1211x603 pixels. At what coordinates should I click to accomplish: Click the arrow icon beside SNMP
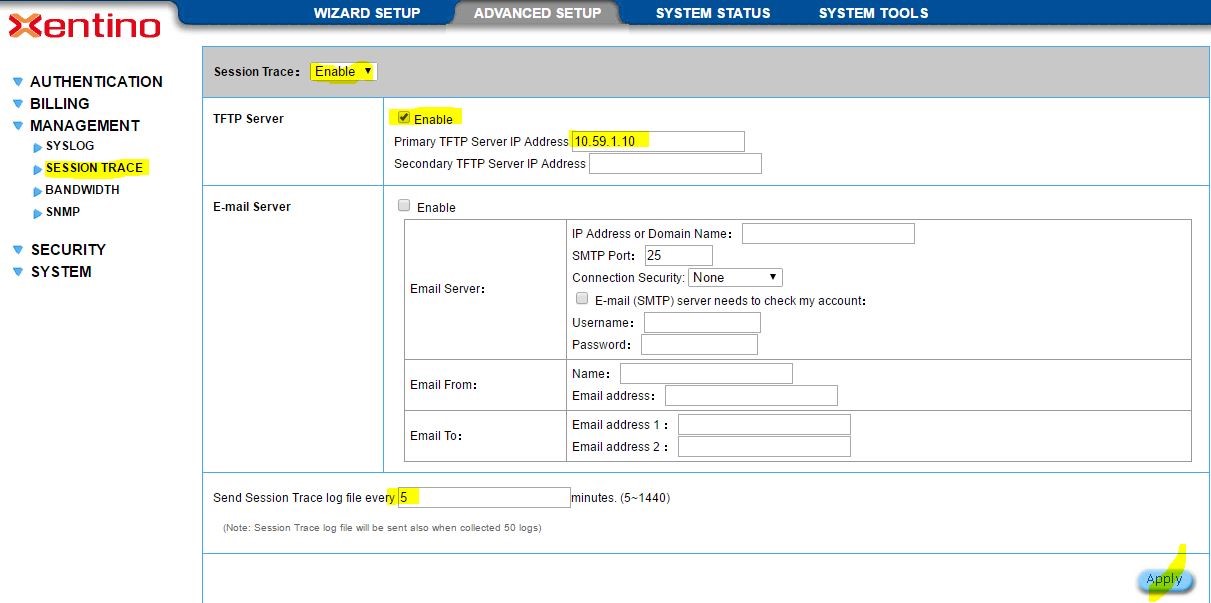(x=38, y=213)
